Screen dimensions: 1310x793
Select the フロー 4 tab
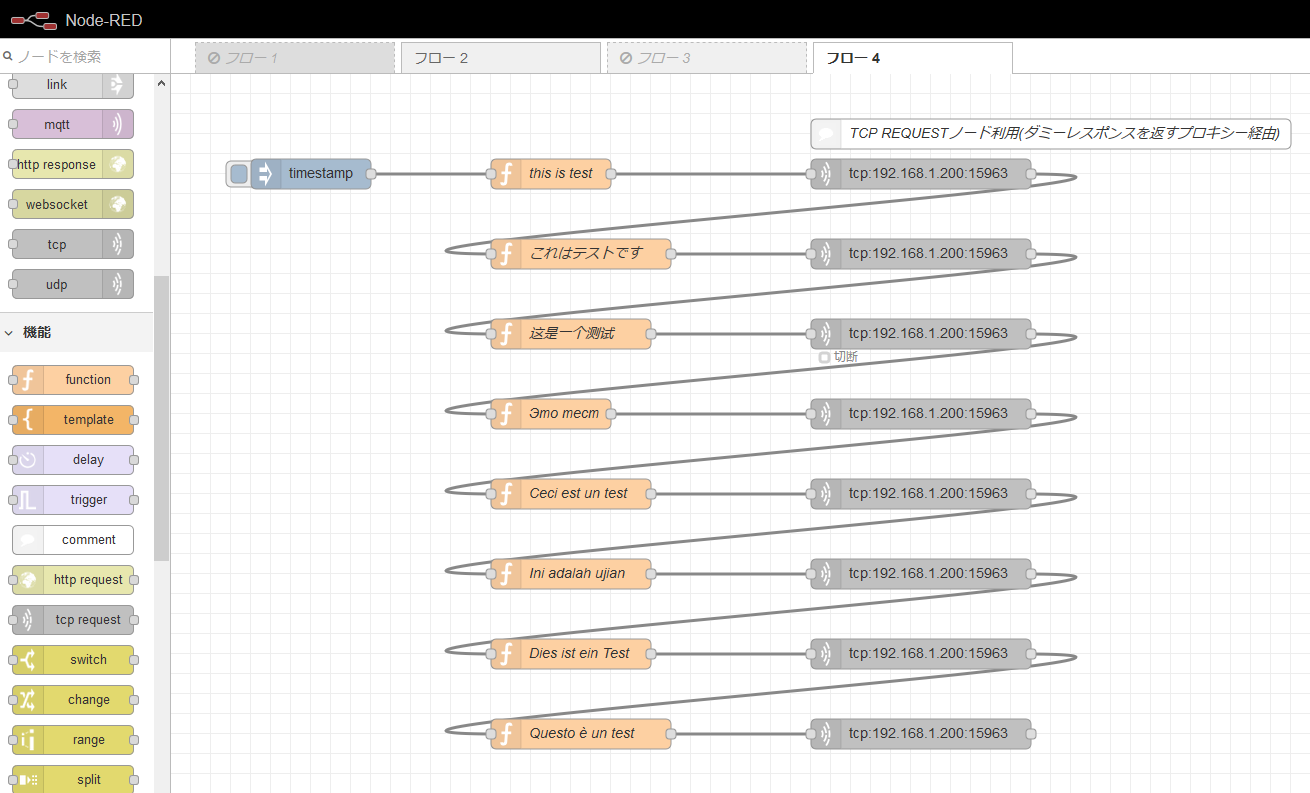[913, 58]
